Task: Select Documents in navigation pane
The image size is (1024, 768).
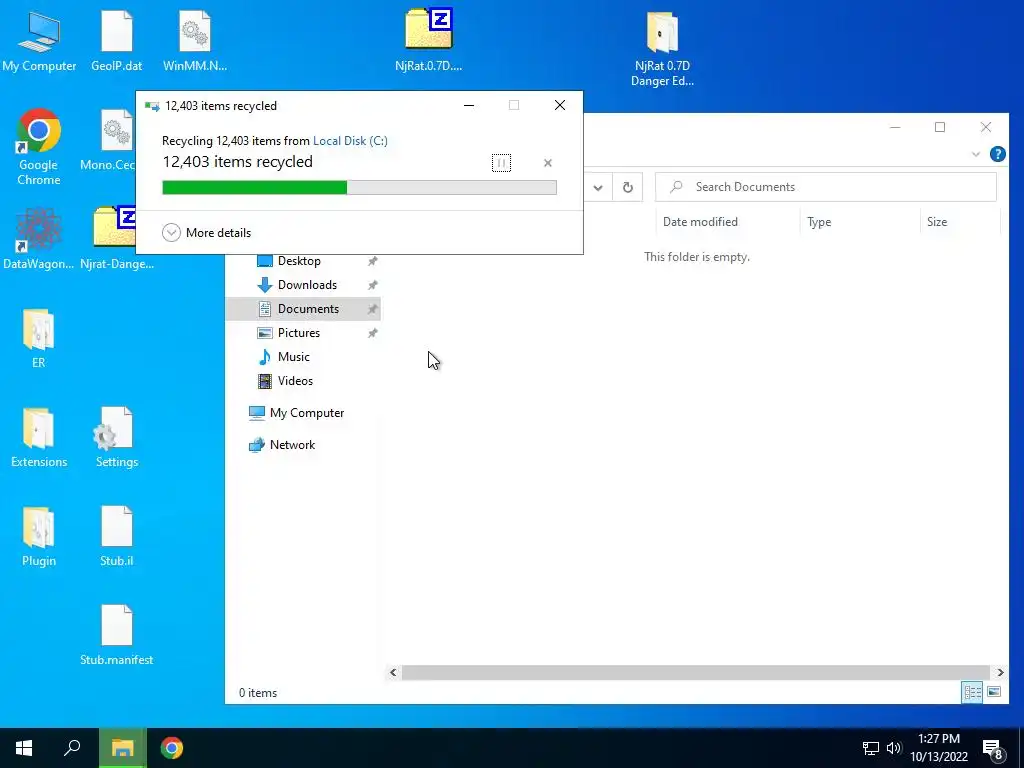Action: (x=302, y=309)
